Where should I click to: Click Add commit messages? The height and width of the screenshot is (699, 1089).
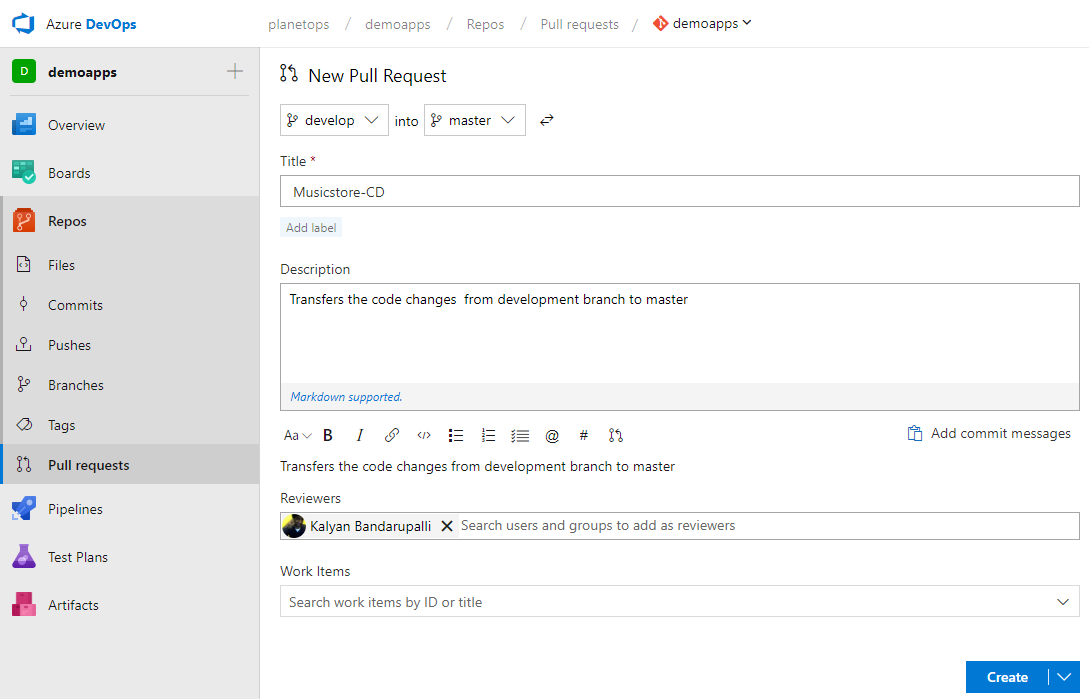pos(989,434)
